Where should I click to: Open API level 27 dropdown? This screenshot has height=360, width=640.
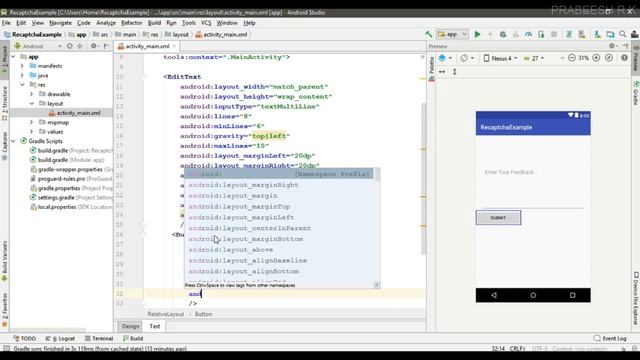point(534,58)
